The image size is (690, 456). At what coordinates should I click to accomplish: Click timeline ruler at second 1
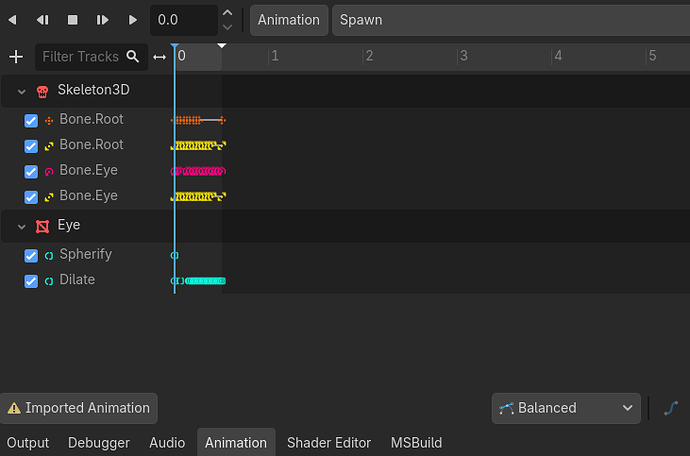[x=273, y=56]
